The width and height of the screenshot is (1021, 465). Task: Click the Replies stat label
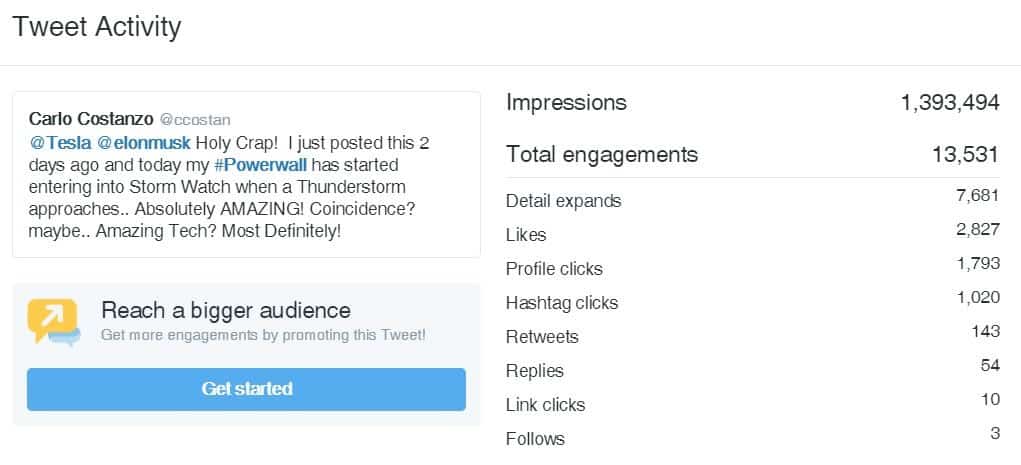(x=535, y=371)
